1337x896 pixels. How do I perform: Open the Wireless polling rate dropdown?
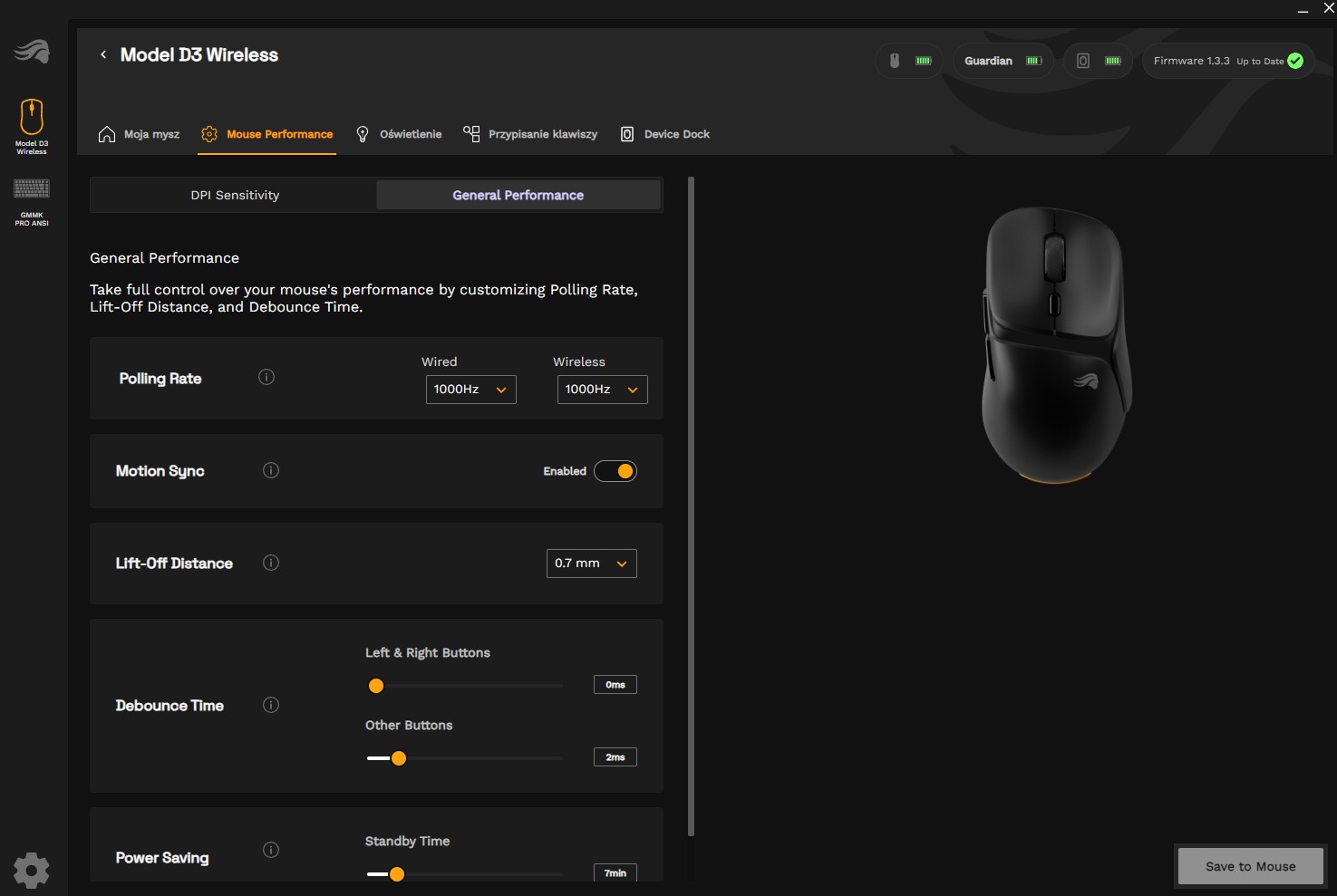(602, 390)
